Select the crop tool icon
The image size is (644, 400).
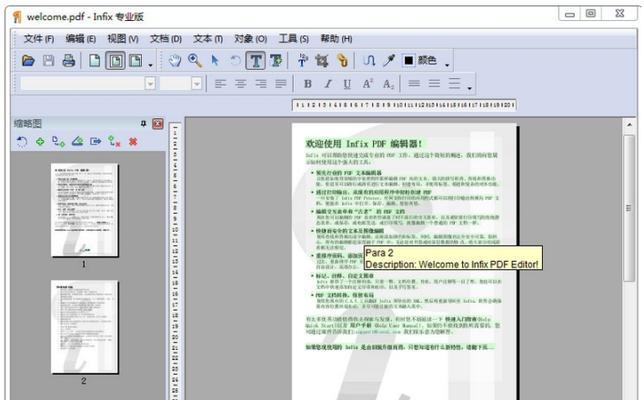(322, 61)
